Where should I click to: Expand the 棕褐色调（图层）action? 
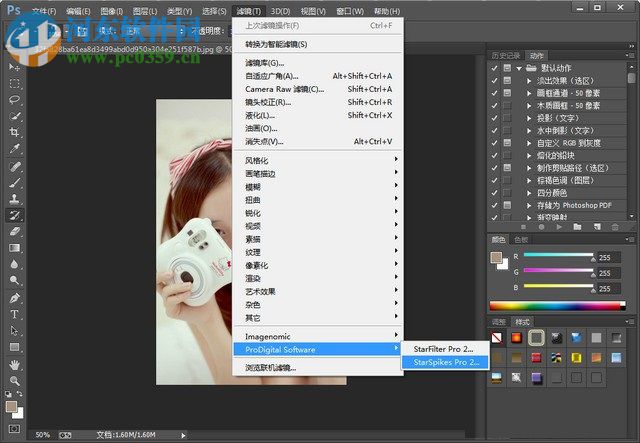click(529, 180)
